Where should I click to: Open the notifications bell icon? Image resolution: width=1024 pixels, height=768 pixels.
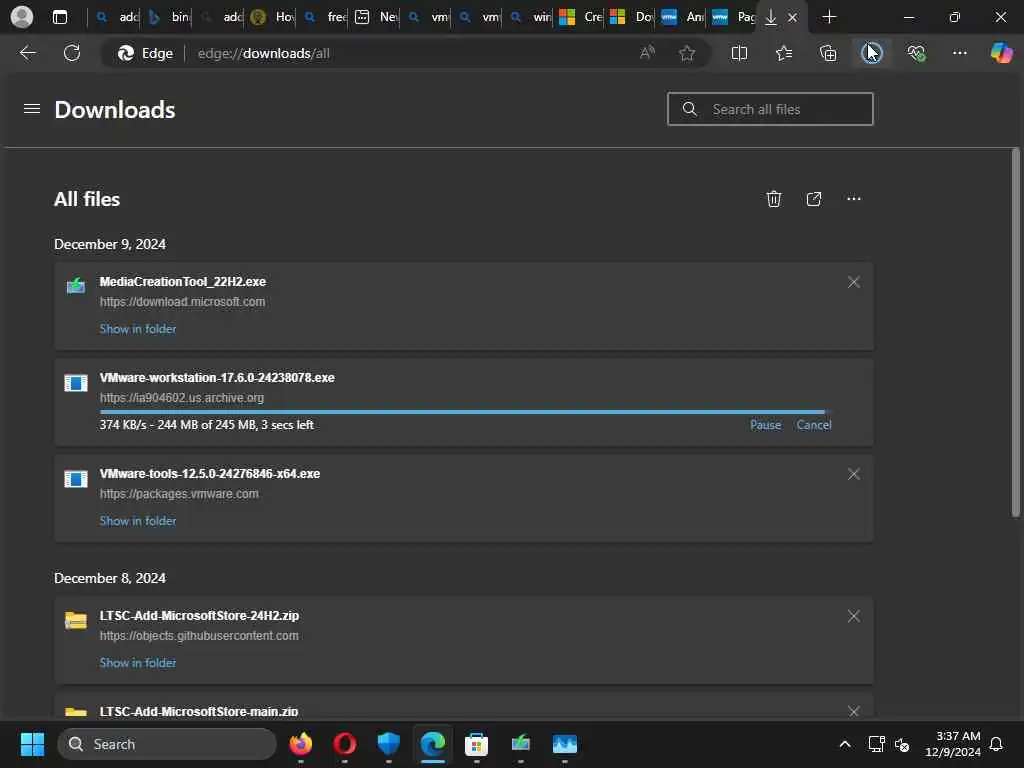pyautogui.click(x=996, y=744)
